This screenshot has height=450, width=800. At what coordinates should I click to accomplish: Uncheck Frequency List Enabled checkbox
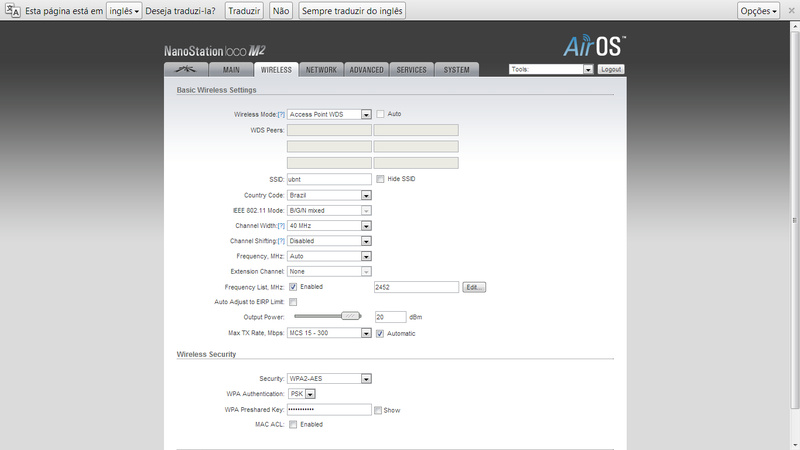[293, 287]
